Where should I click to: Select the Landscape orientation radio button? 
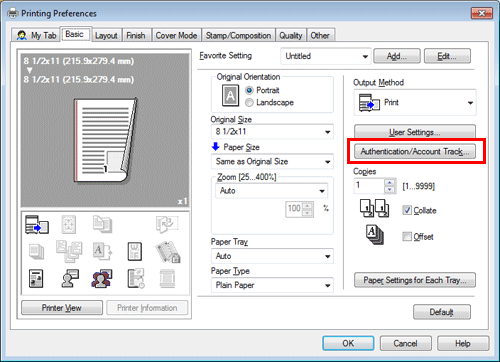pyautogui.click(x=249, y=103)
